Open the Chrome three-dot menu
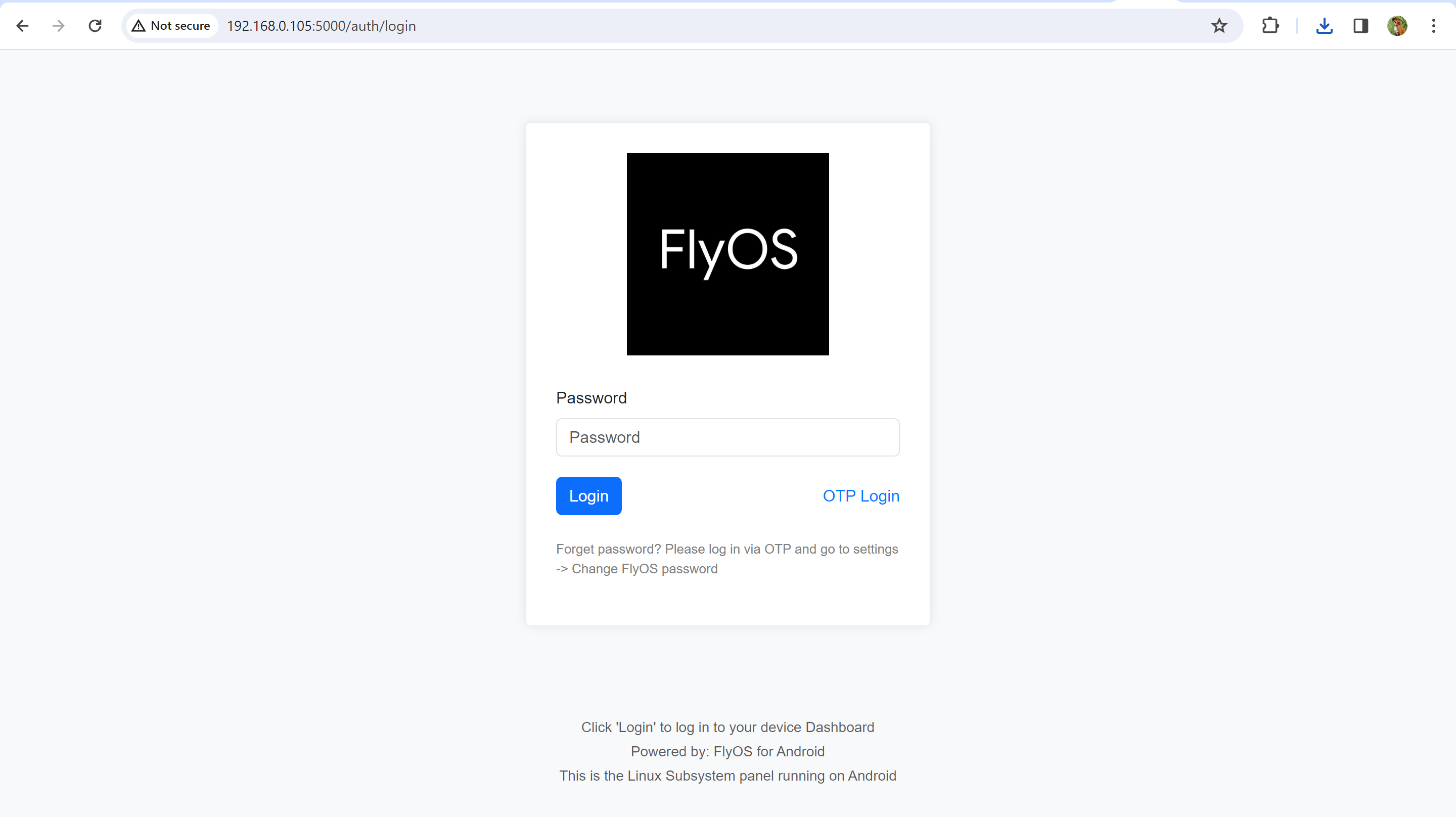The height and width of the screenshot is (817, 1456). click(1434, 25)
